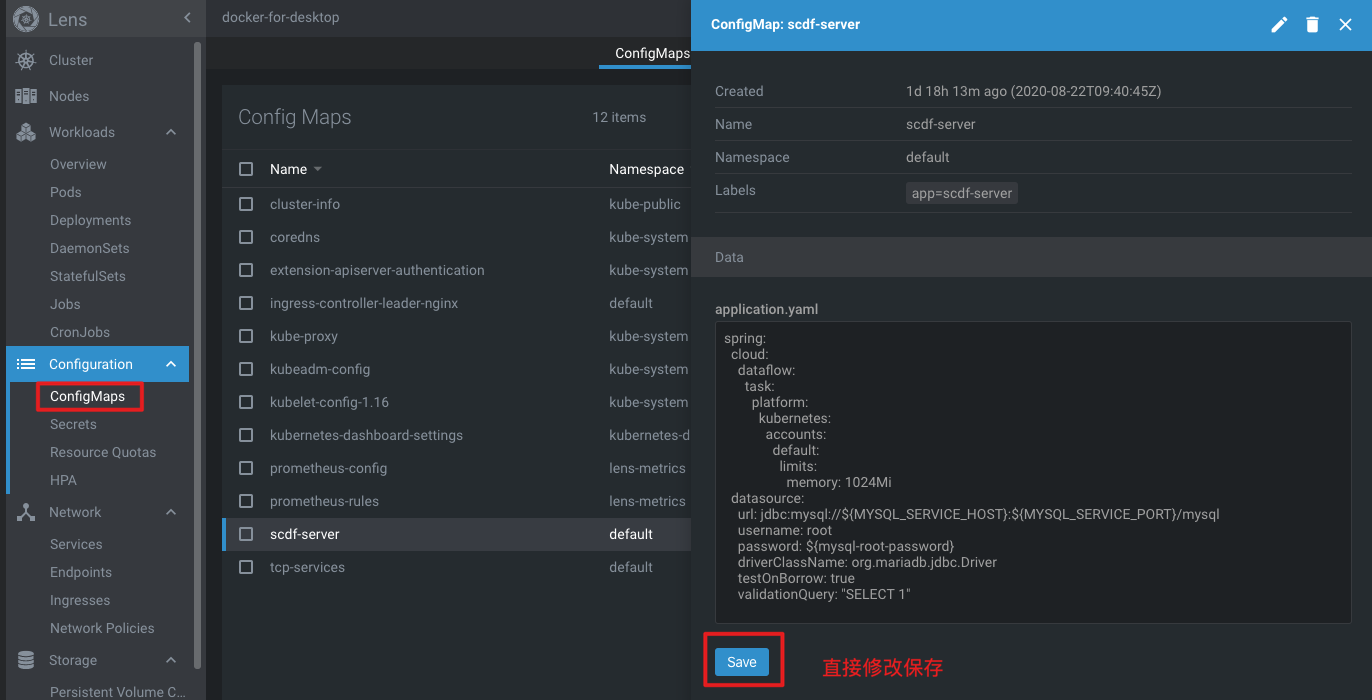This screenshot has width=1372, height=700.
Task: Click the Network topology icon
Action: [x=26, y=512]
